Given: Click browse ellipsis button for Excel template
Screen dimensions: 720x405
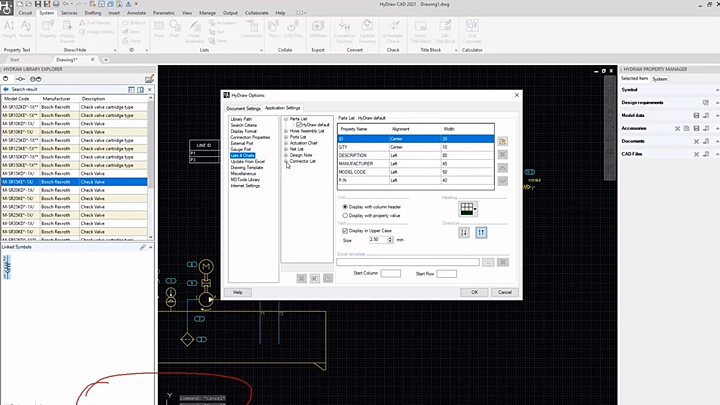Looking at the screenshot, I should [488, 262].
